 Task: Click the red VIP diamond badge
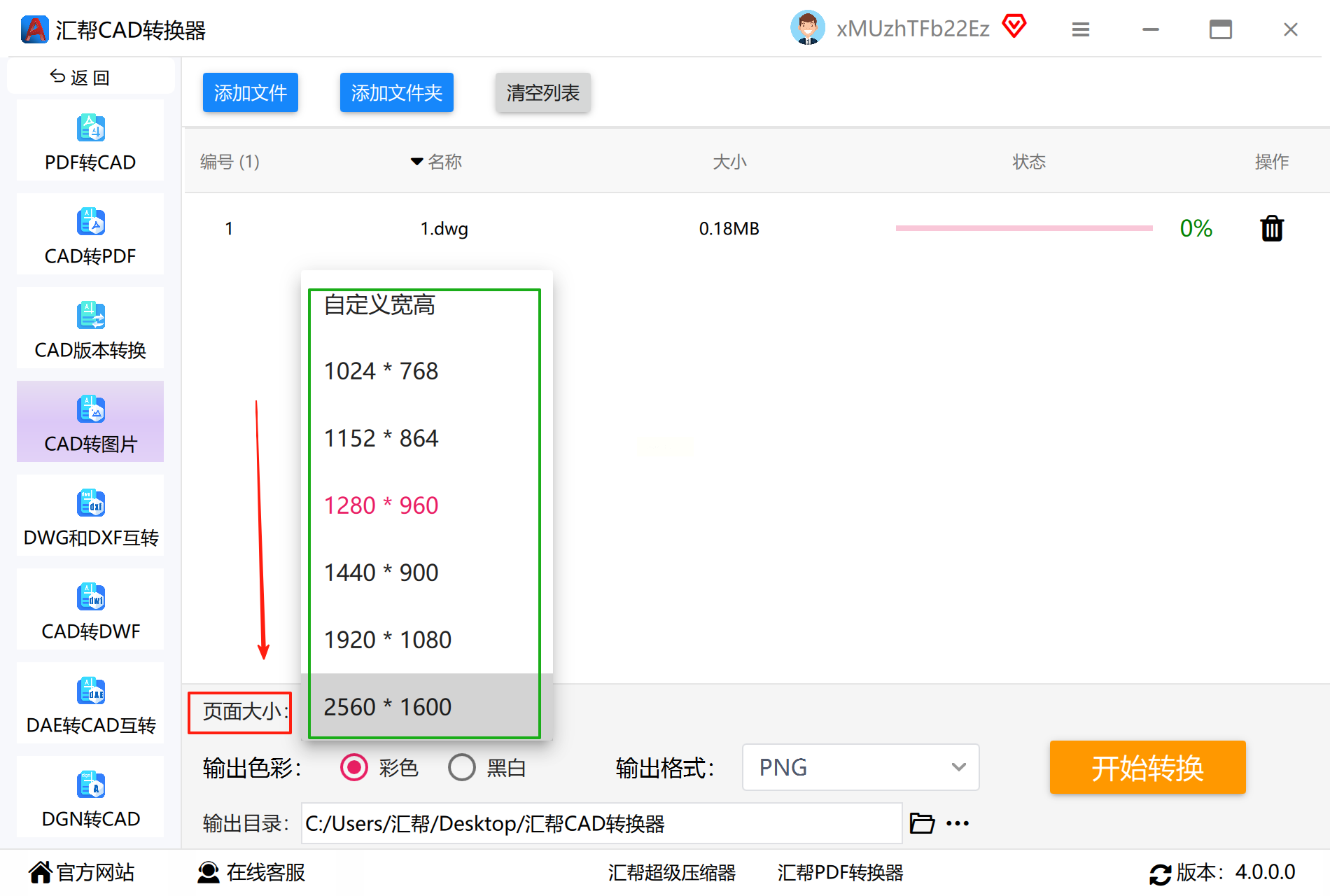[1014, 27]
